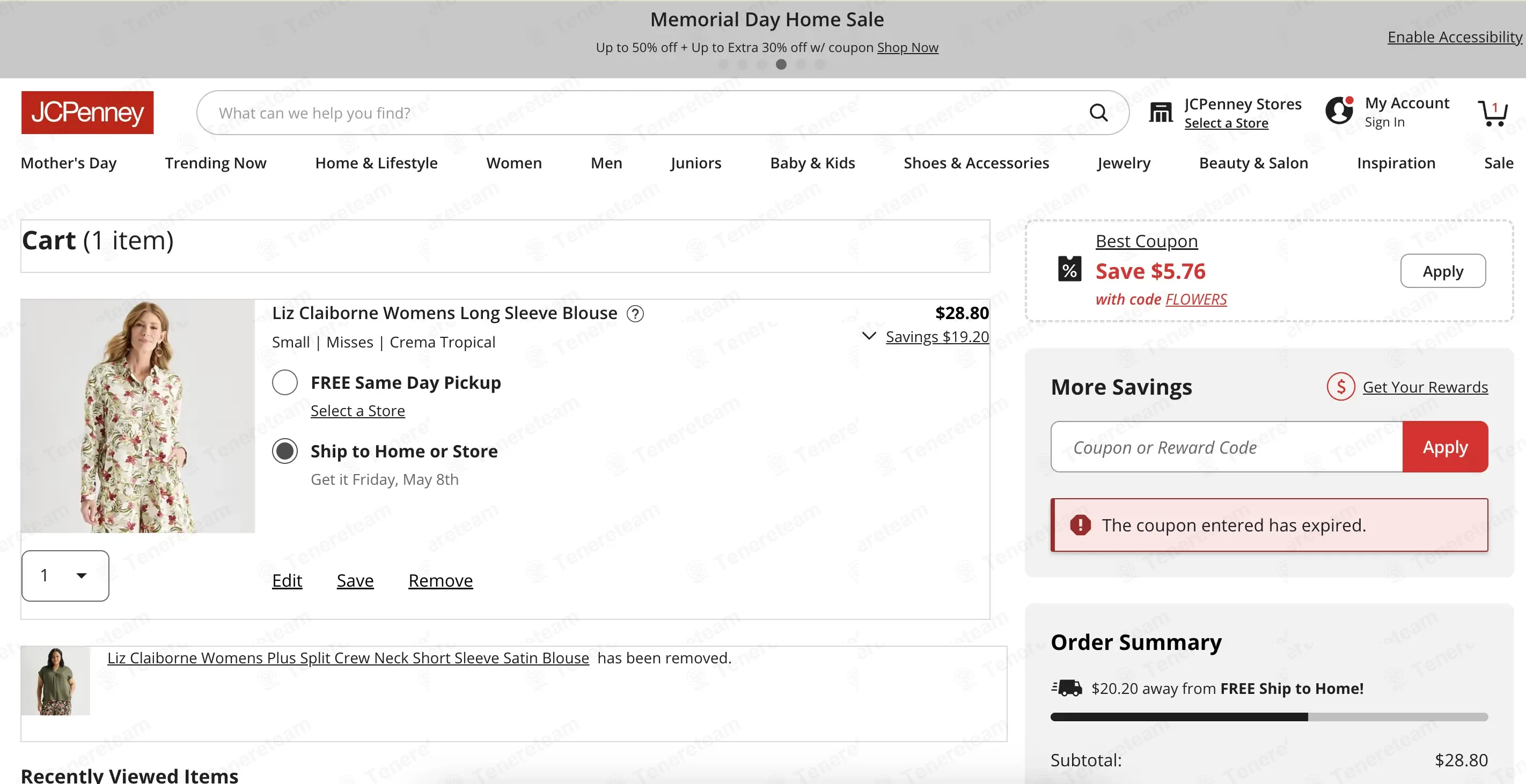Click the Coupon or Reward Code field
This screenshot has width=1526, height=784.
tap(1226, 447)
